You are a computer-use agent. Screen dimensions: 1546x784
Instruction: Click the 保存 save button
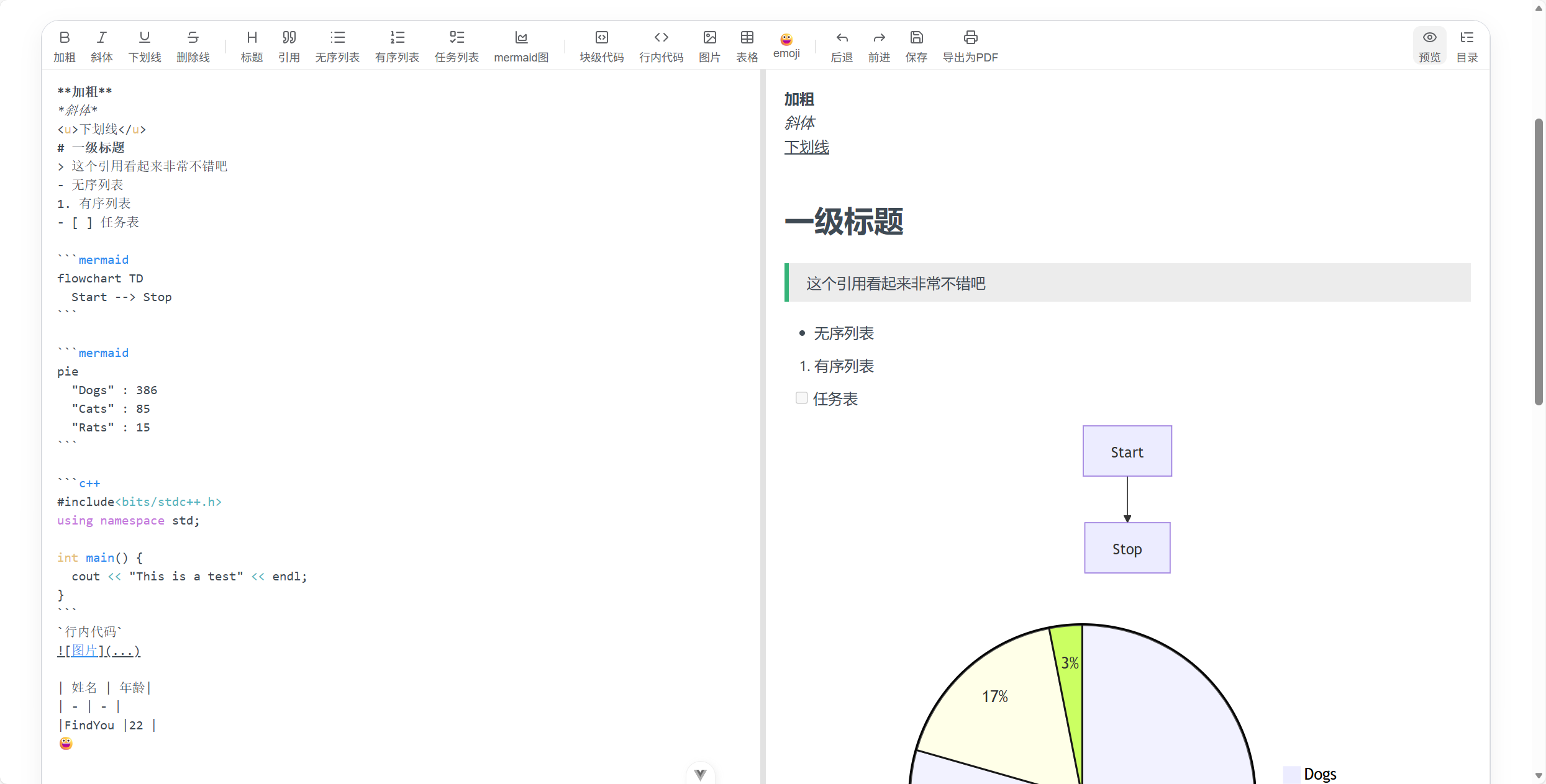pyautogui.click(x=916, y=38)
